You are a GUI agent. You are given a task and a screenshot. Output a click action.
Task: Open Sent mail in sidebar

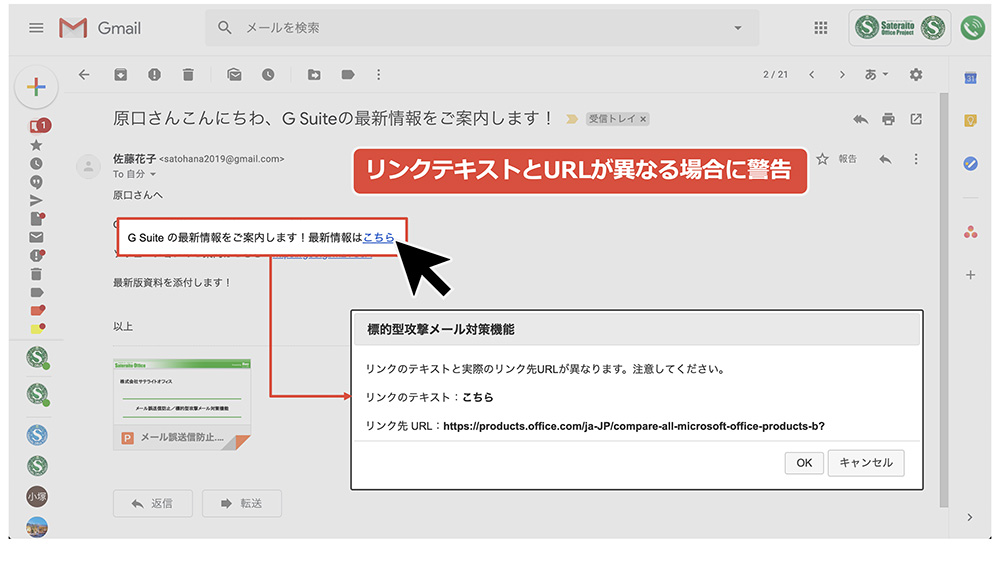coord(36,200)
